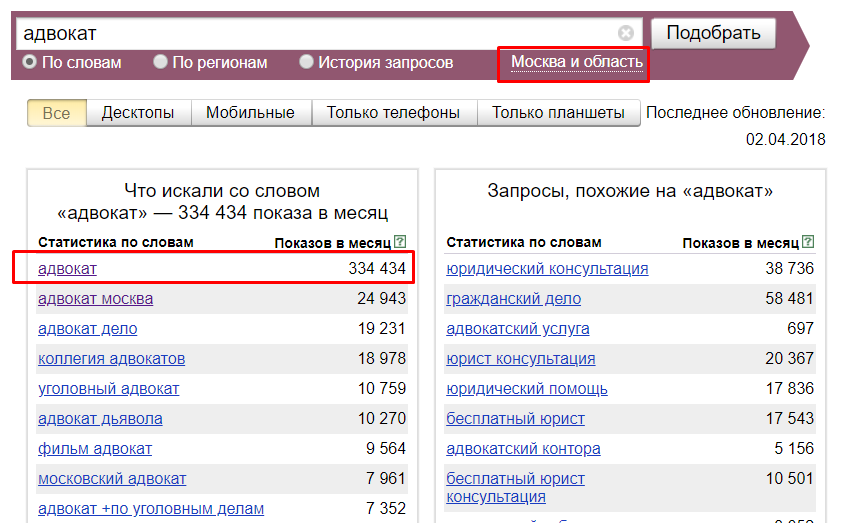Viewport: 858px width, 523px height.
Task: Click the 'Подобрать' button
Action: coord(713,33)
